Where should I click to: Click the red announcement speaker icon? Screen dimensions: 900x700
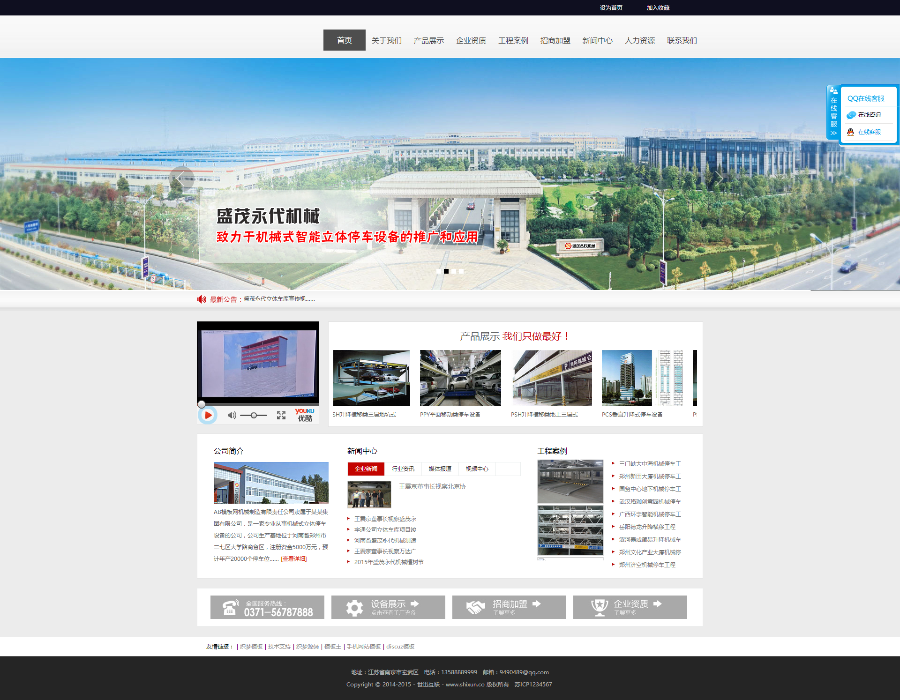[201, 299]
